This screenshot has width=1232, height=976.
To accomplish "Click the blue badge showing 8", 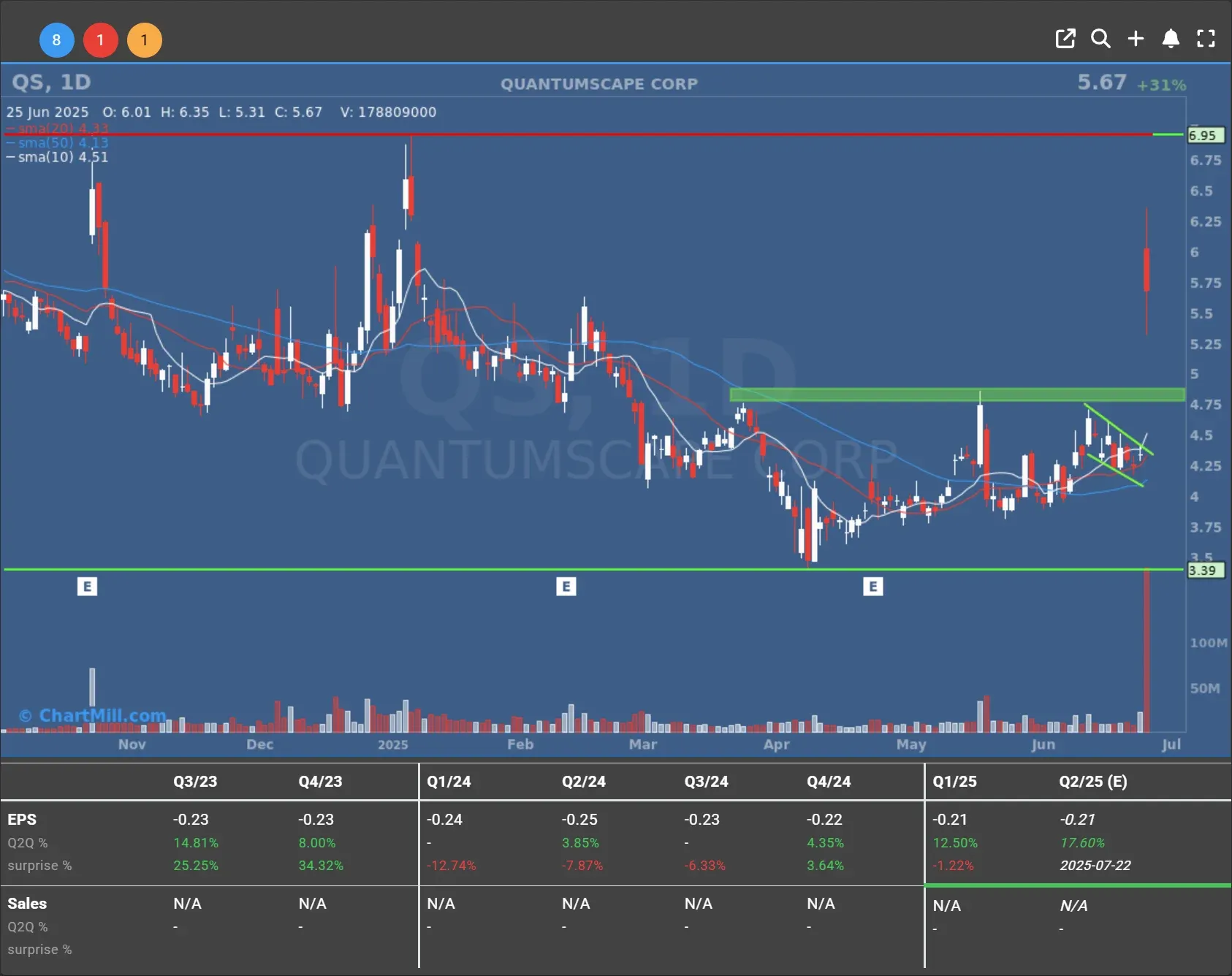I will click(x=56, y=40).
